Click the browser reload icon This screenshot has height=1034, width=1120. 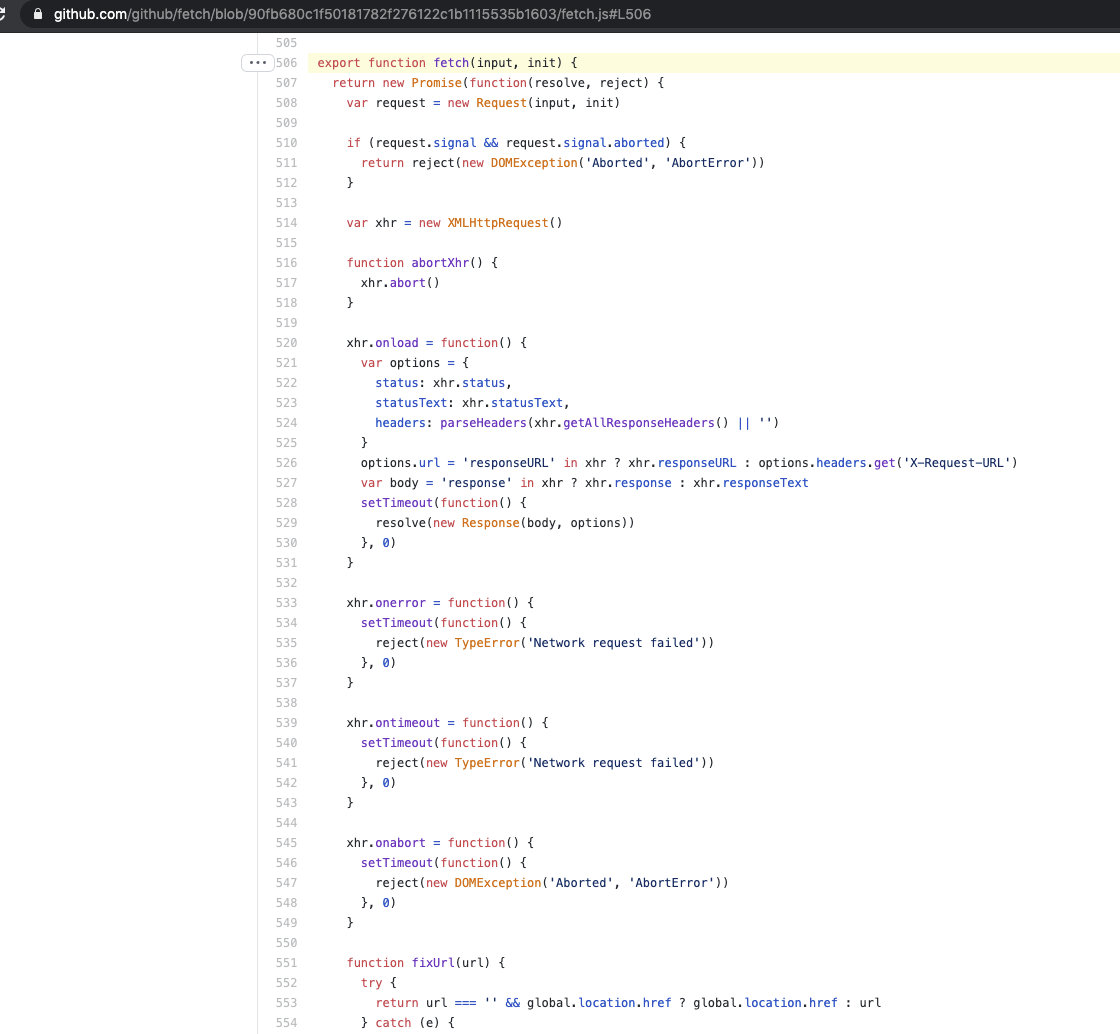pyautogui.click(x=4, y=15)
